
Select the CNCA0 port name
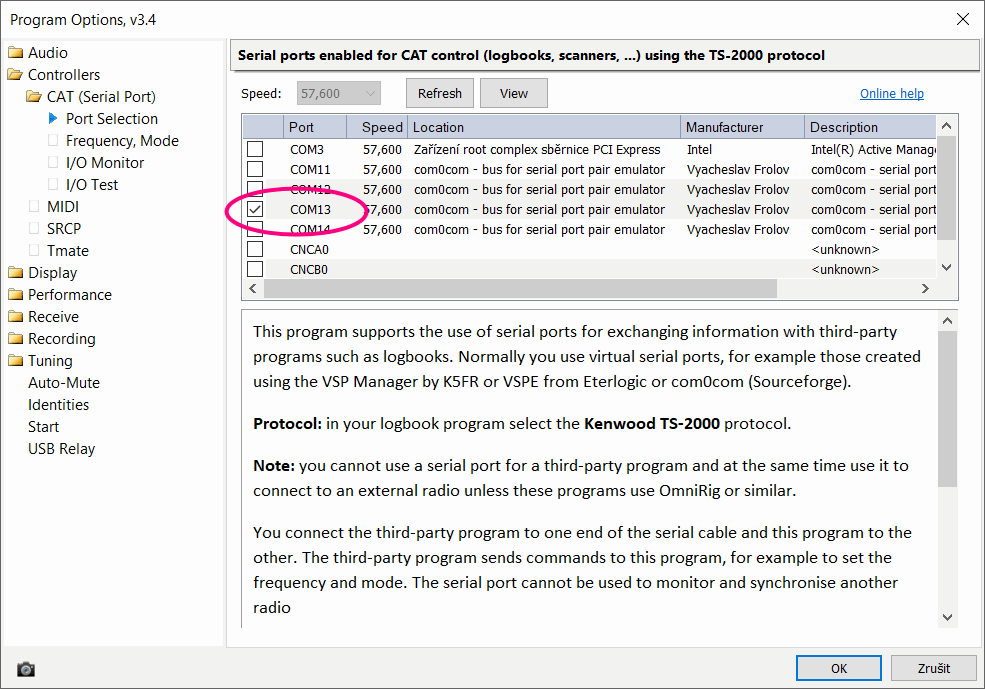click(x=309, y=249)
